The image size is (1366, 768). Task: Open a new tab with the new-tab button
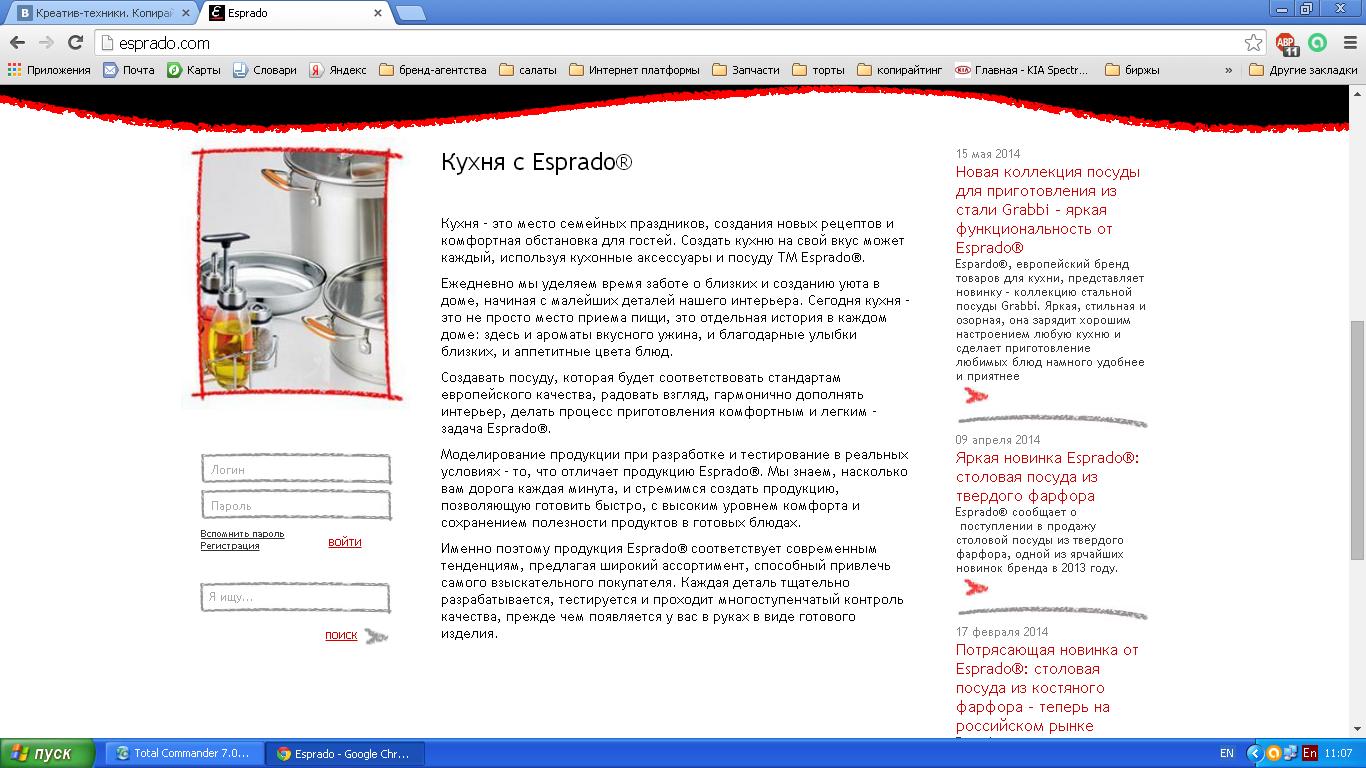coord(410,13)
